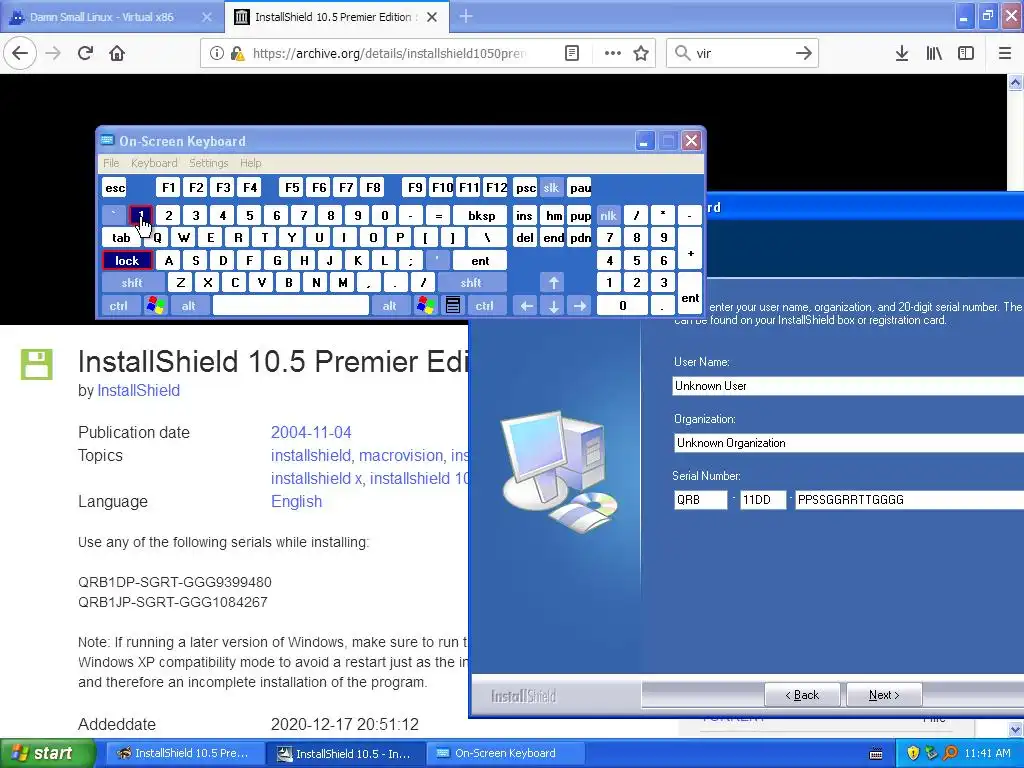Switch to InstallShield 10.5 Pre... browser taskbar button

pyautogui.click(x=184, y=753)
